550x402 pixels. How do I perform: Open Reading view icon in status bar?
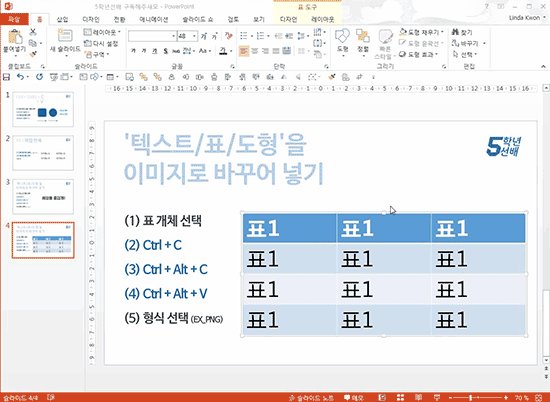pyautogui.click(x=418, y=397)
